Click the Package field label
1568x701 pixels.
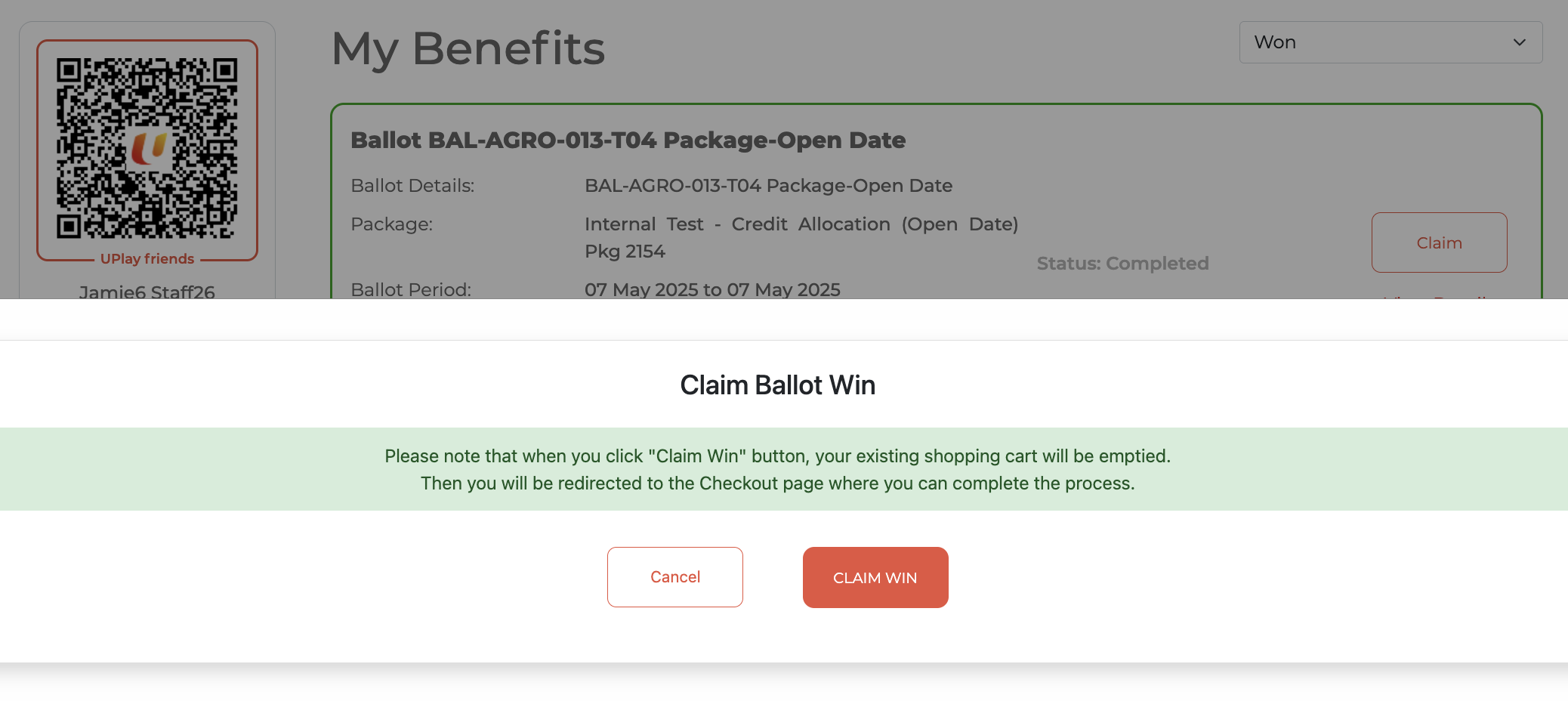[x=391, y=224]
